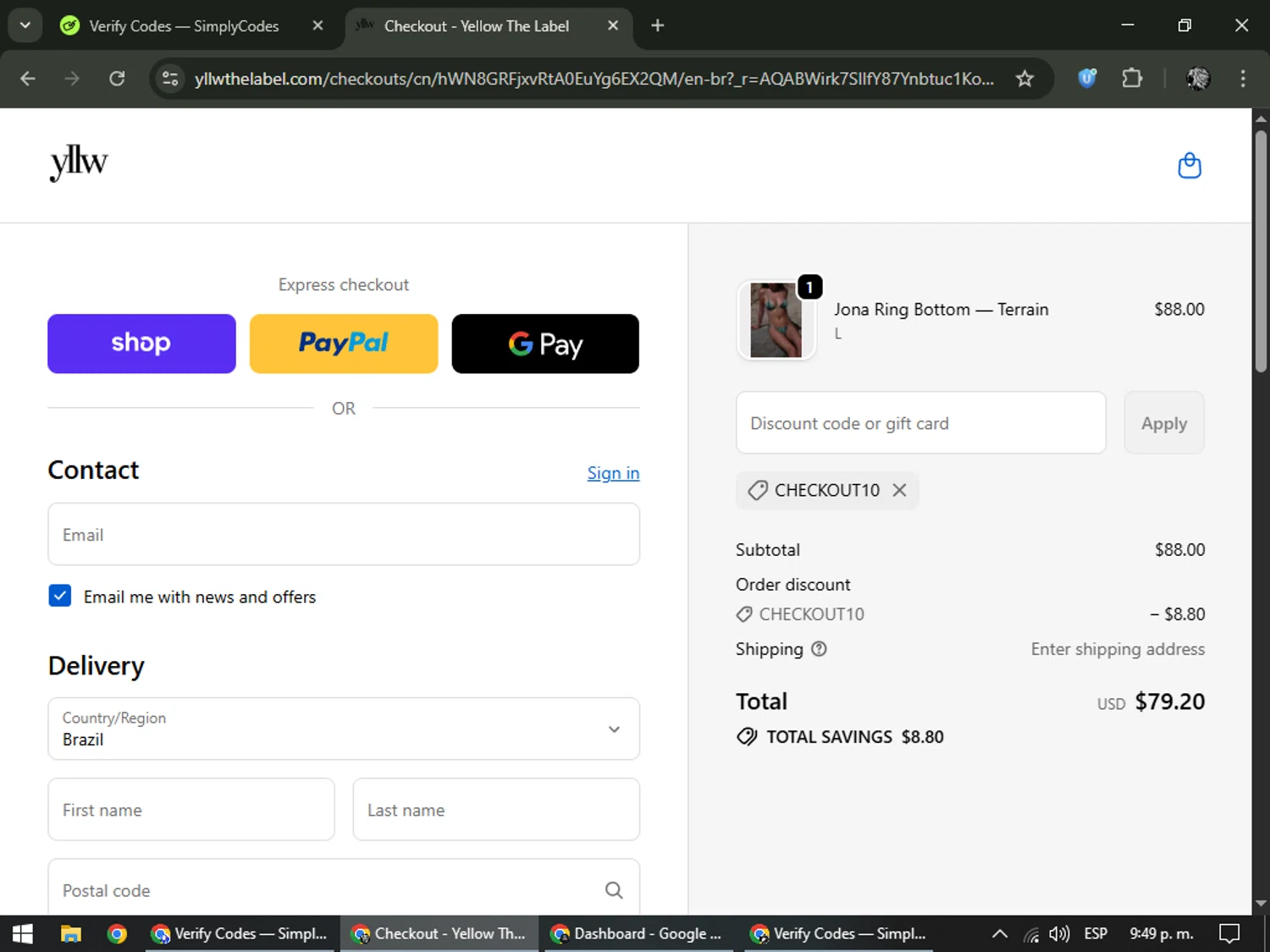The image size is (1270, 952).
Task: Open the Chrome three-dot menu
Action: point(1243,79)
